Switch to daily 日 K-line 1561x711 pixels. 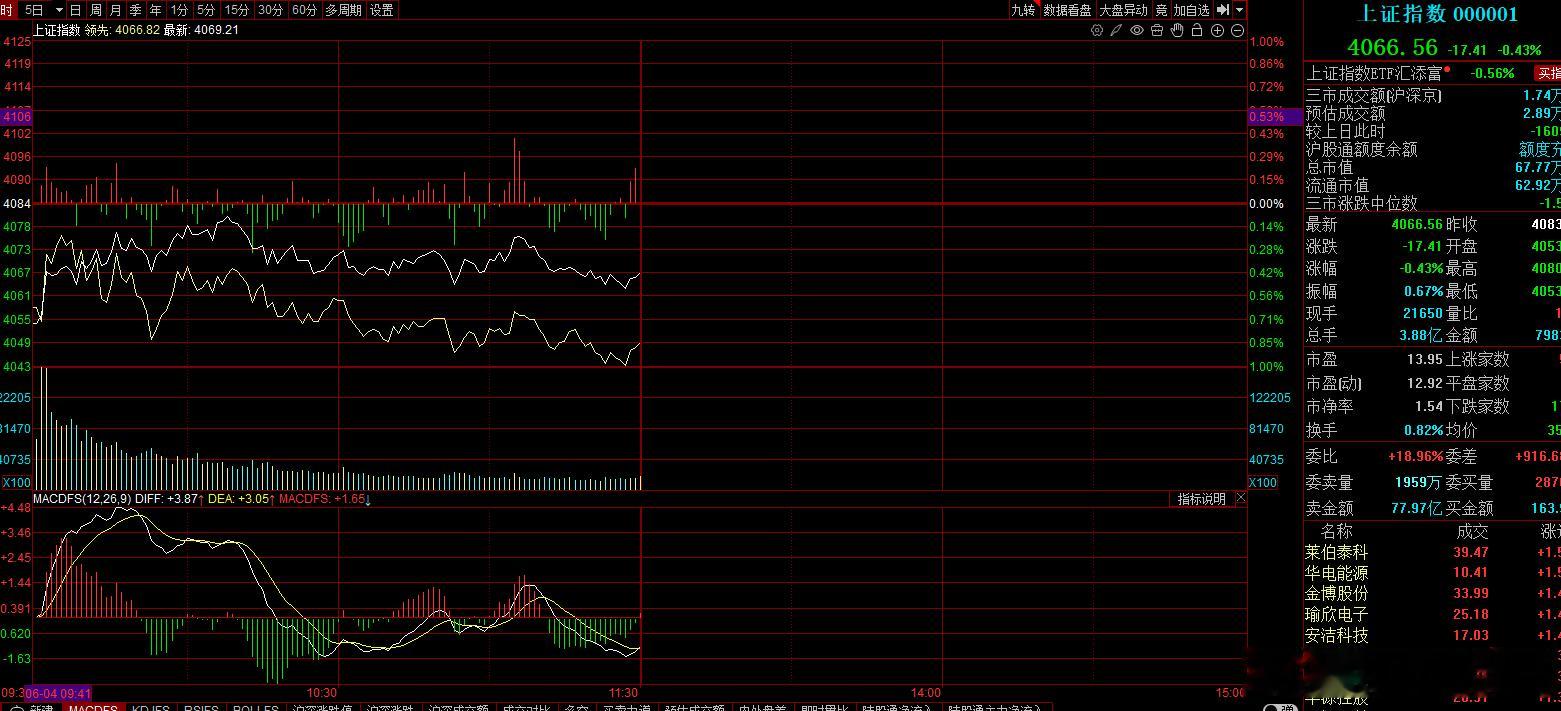click(76, 10)
